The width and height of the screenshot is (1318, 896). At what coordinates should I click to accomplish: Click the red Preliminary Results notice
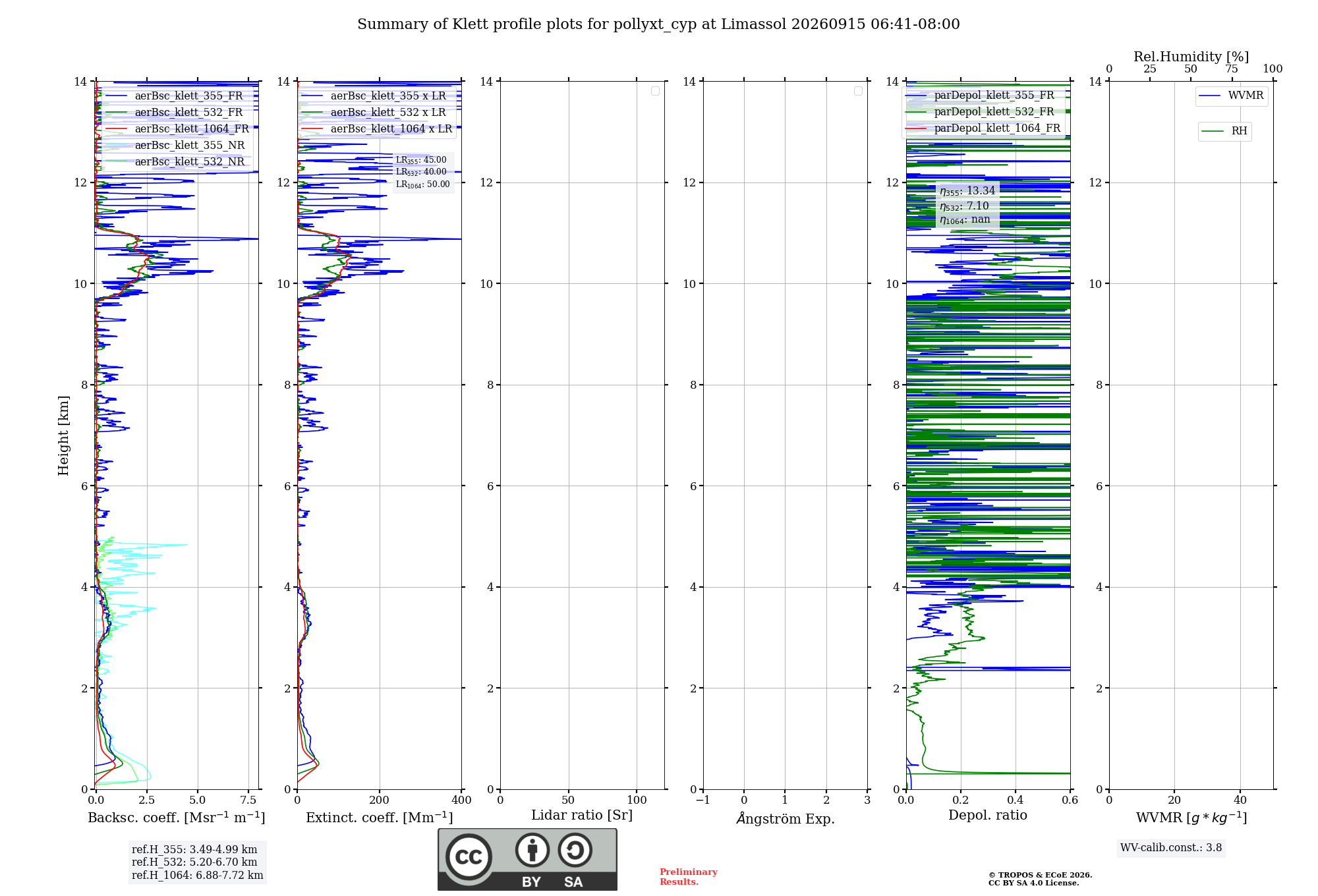tap(689, 877)
